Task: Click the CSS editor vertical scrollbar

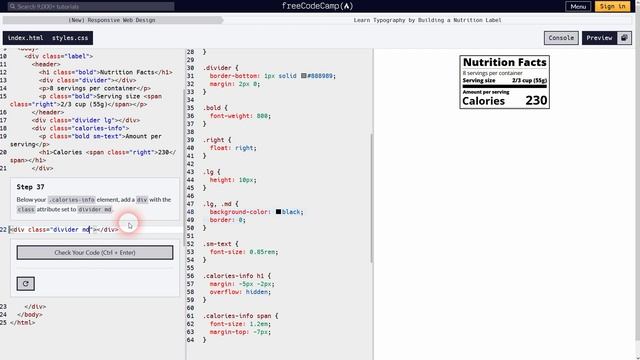Action: coord(371,198)
